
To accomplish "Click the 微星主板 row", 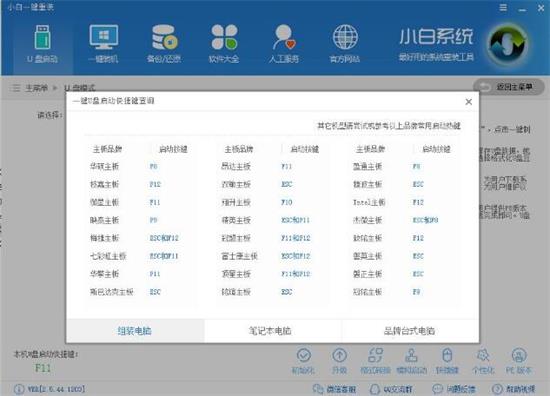I will [x=140, y=202].
